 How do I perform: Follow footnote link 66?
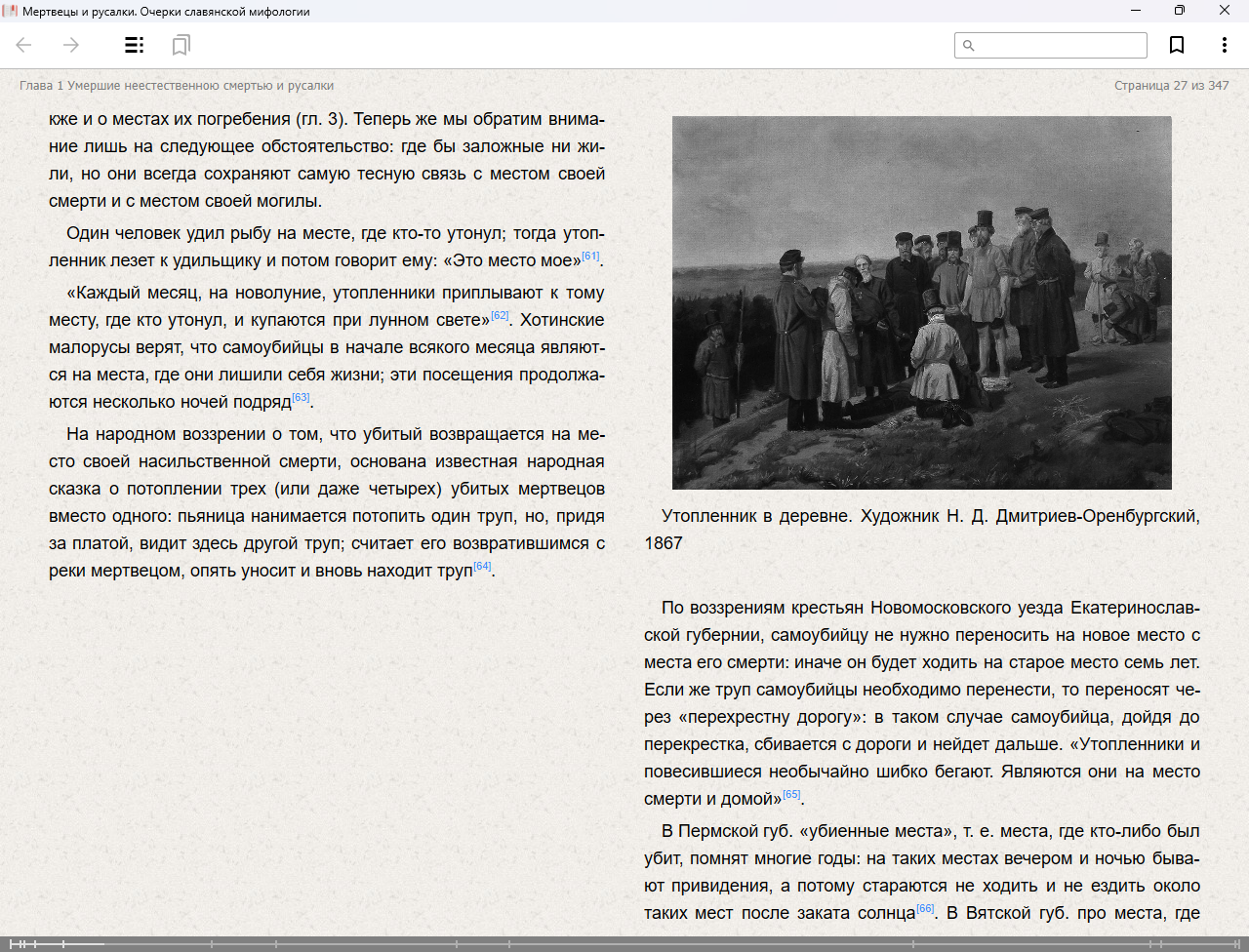click(x=925, y=909)
